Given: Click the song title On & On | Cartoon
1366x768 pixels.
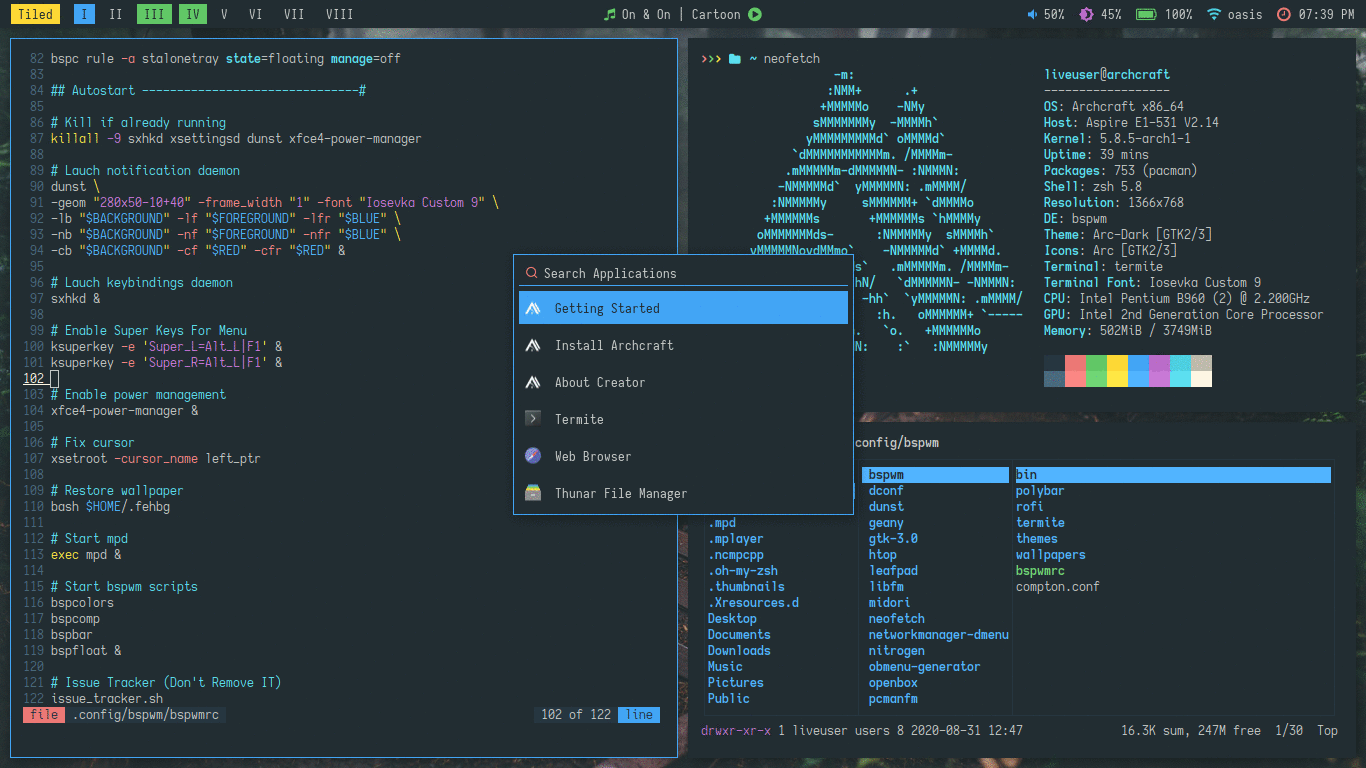Looking at the screenshot, I should point(681,14).
